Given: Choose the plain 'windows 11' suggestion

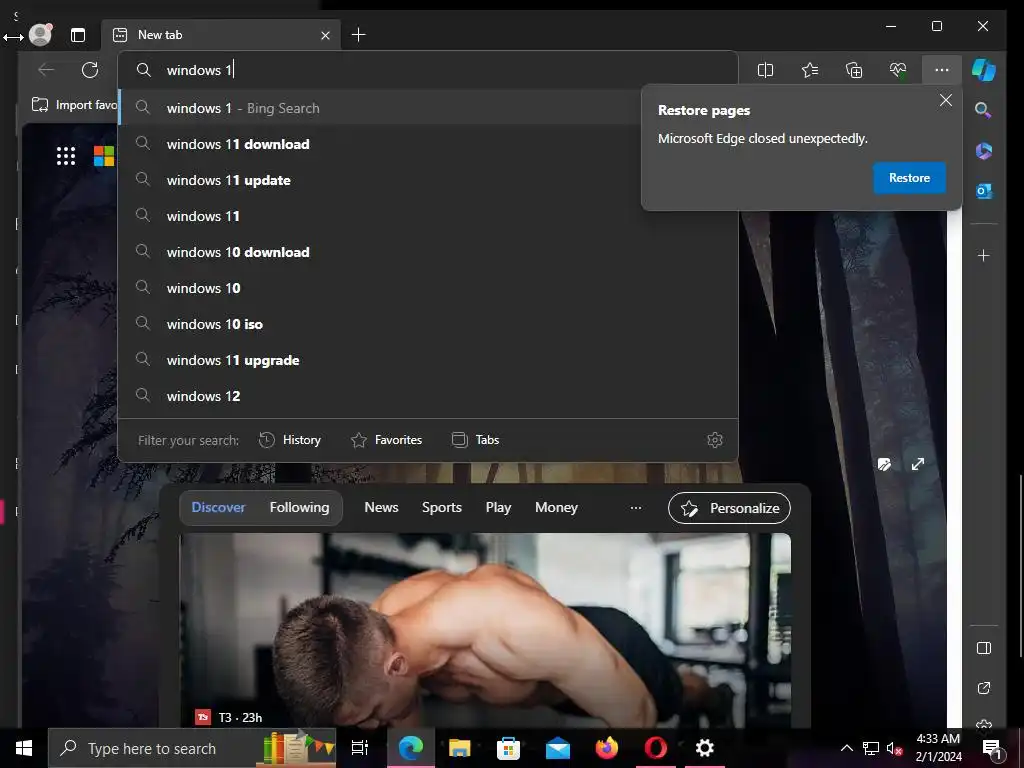Looking at the screenshot, I should coord(428,216).
